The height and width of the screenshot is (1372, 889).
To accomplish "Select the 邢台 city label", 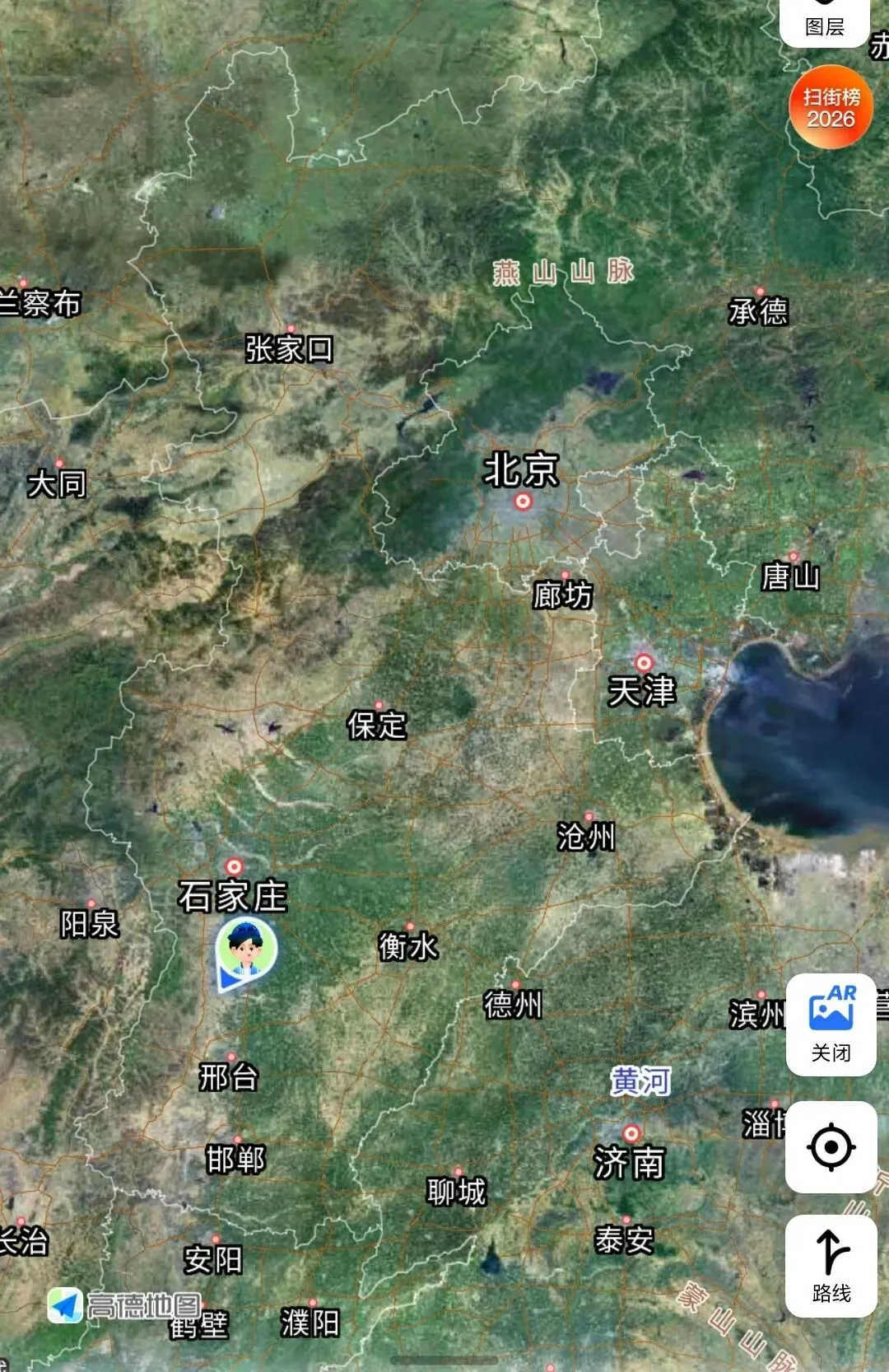I will click(x=229, y=1076).
